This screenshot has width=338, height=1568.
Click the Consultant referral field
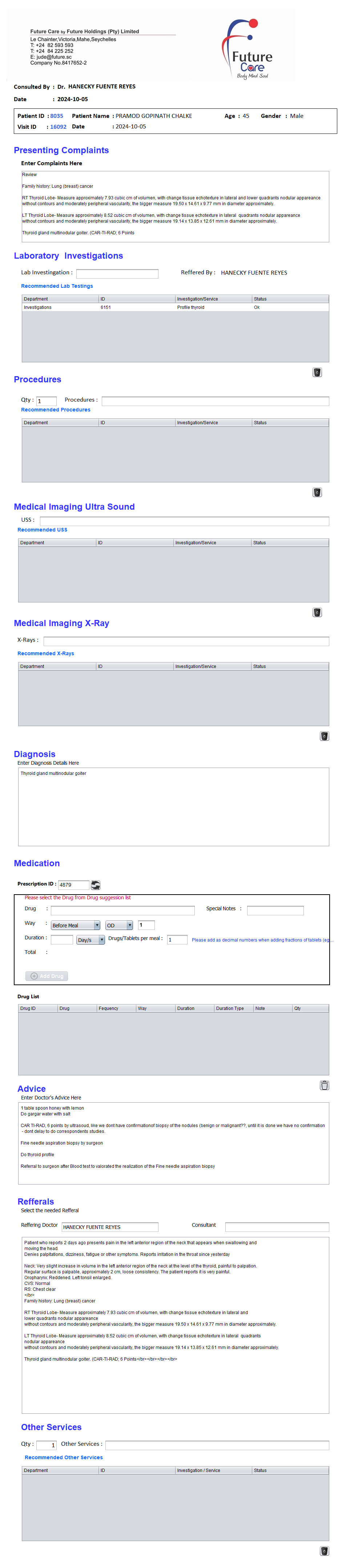(277, 1226)
